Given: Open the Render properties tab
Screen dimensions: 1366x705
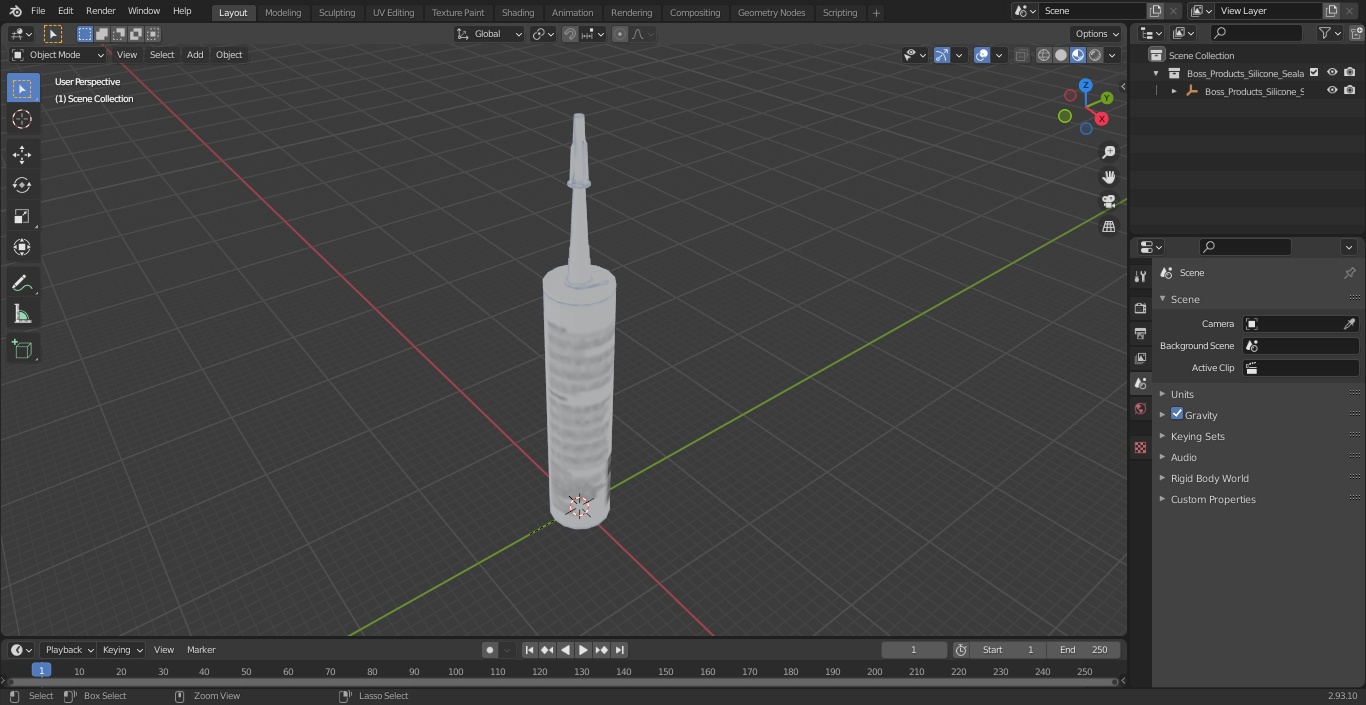Looking at the screenshot, I should [1140, 308].
